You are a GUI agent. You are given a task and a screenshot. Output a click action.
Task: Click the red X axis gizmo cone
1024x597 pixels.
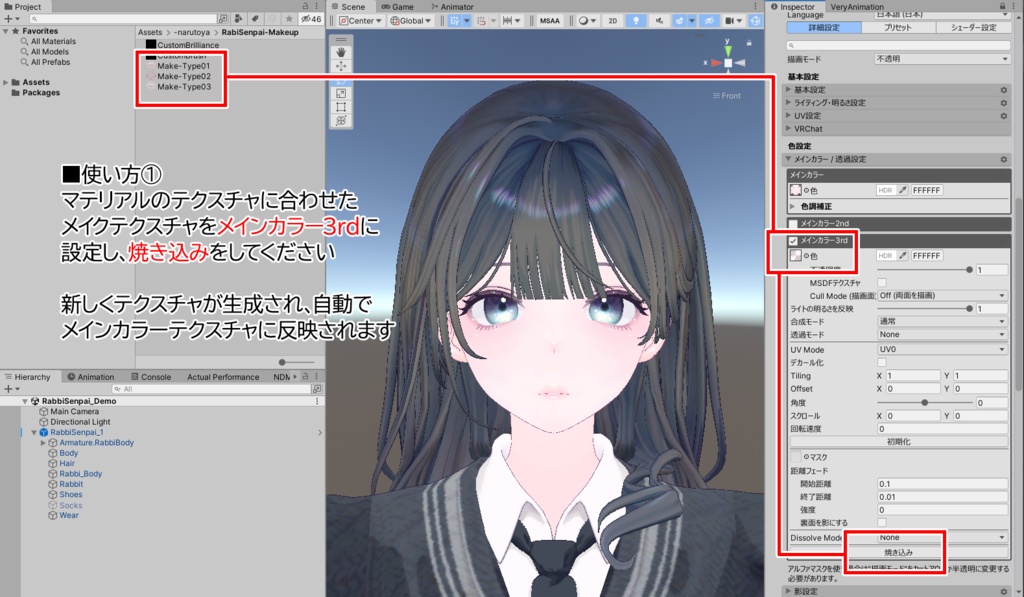point(716,63)
